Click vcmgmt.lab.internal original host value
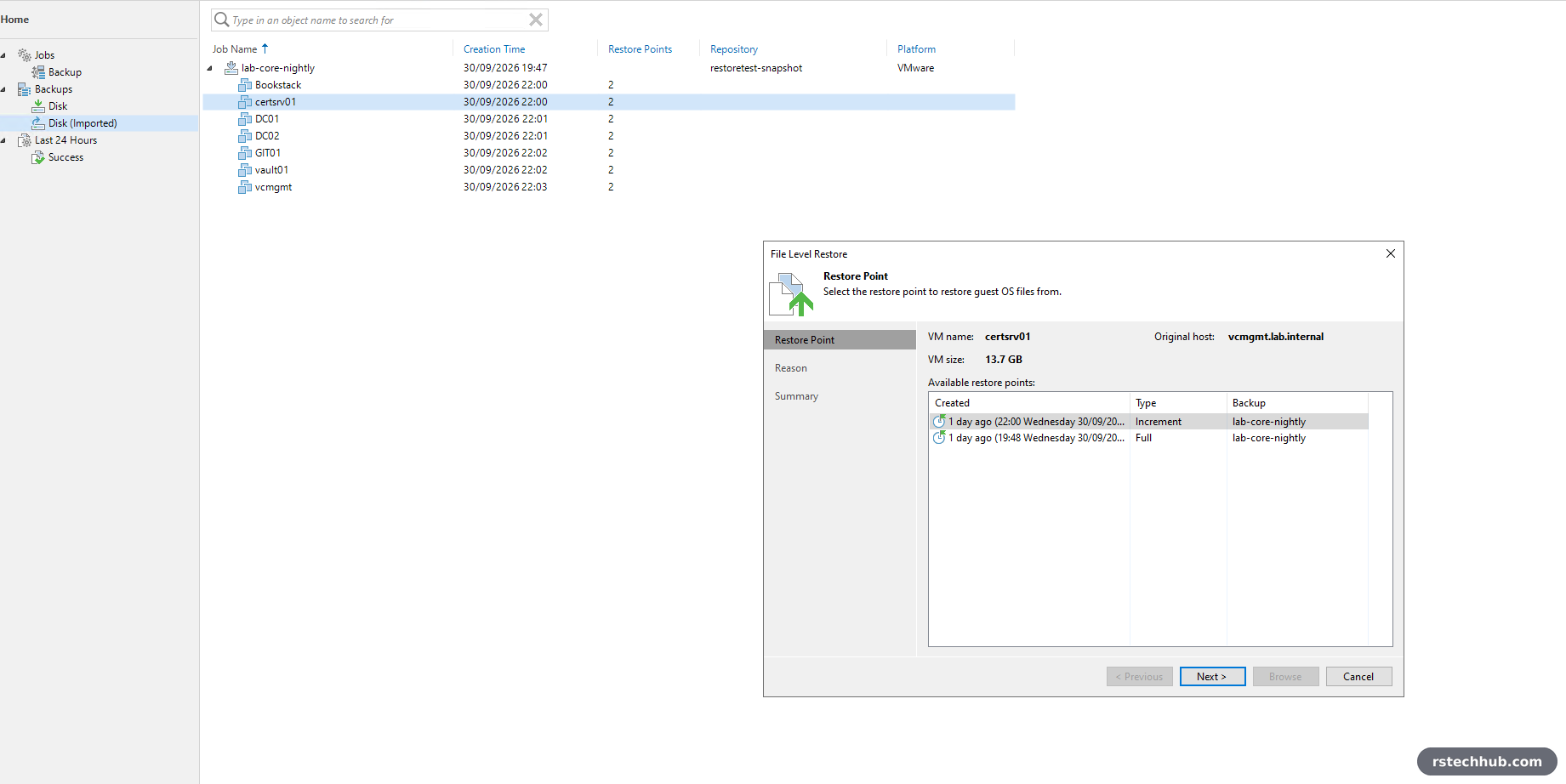 pyautogui.click(x=1276, y=337)
